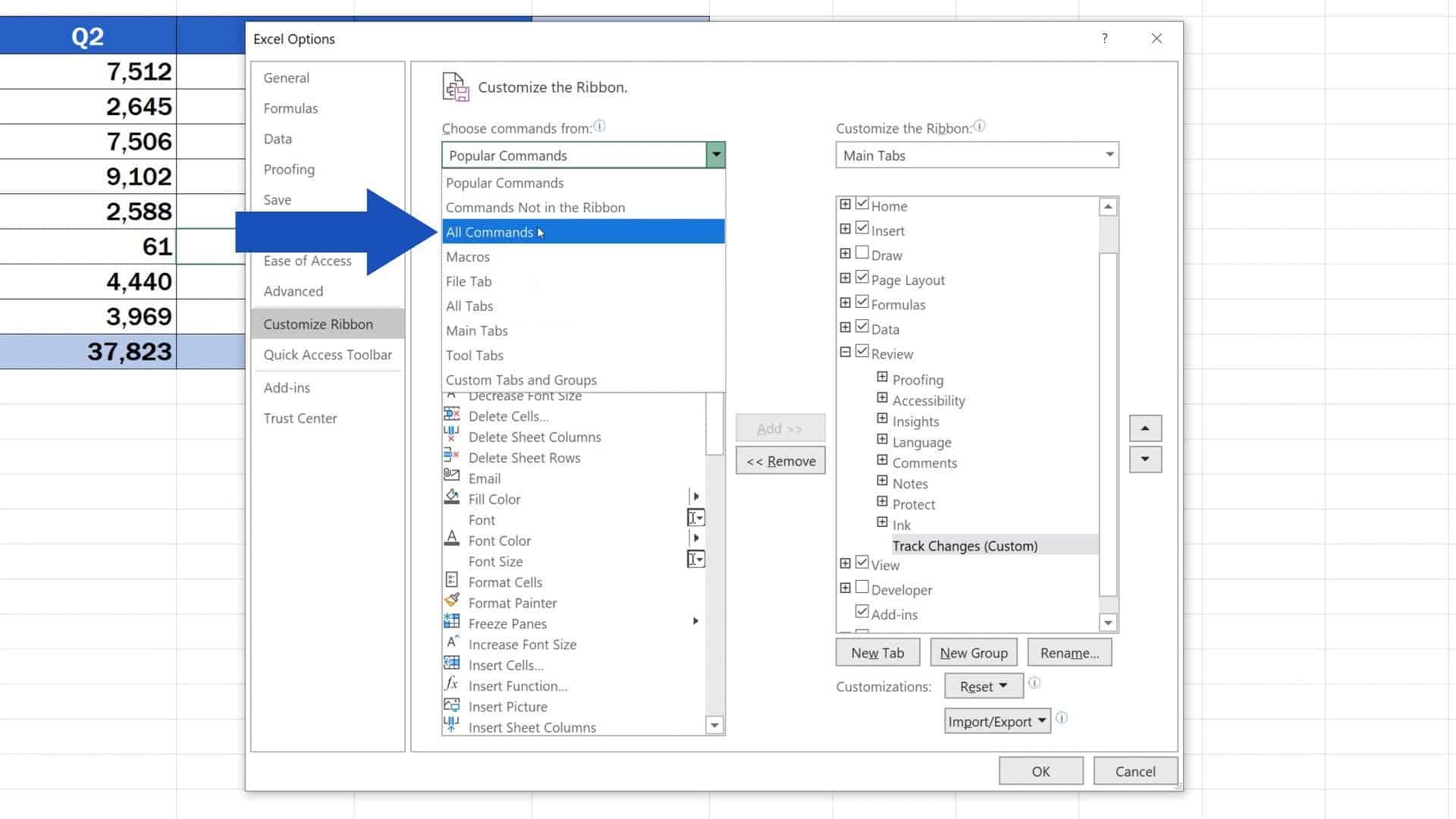Click the Insert Picture command icon
The image size is (1456, 819).
[451, 706]
